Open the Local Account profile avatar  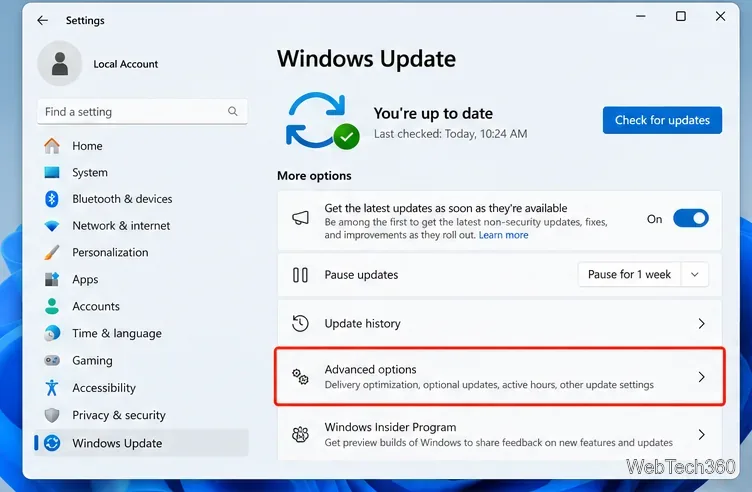[x=60, y=63]
